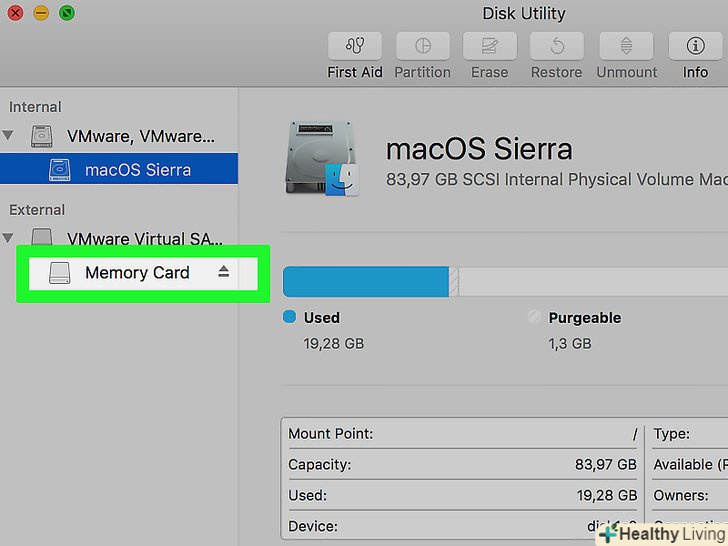Minimize the Disk Utility window
The height and width of the screenshot is (546, 728).
coord(41,14)
